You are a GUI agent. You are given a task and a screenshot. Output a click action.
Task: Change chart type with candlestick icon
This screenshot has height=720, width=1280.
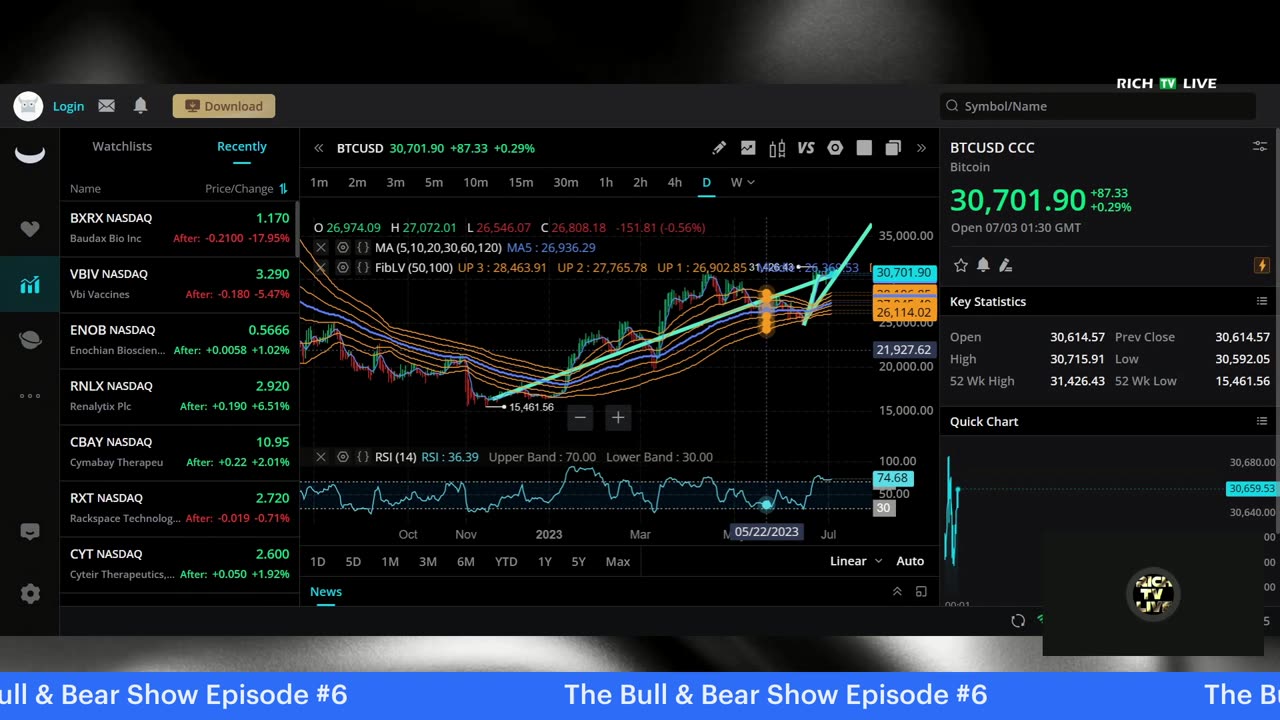click(777, 148)
